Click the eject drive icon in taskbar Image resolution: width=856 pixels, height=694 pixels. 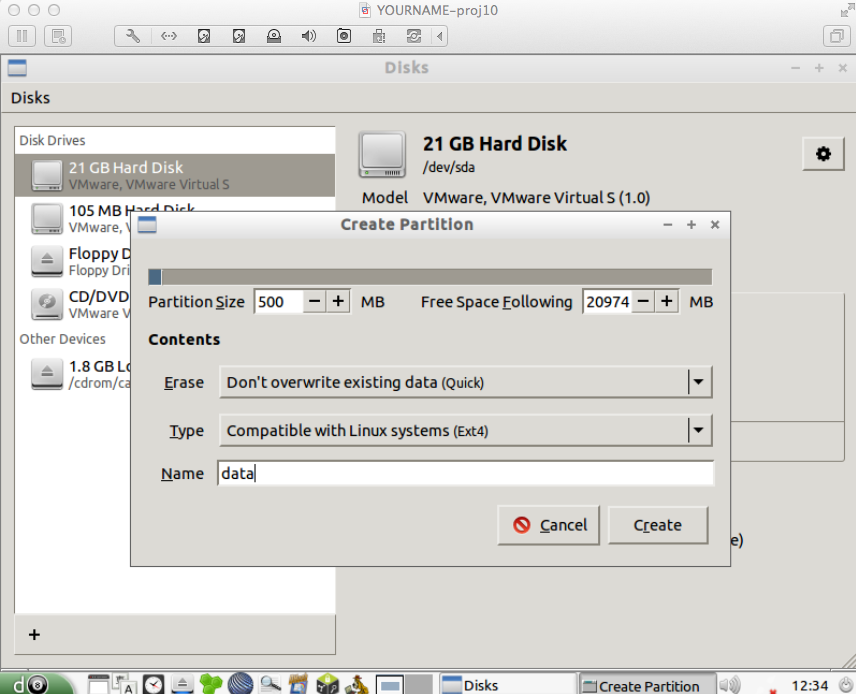click(182, 684)
